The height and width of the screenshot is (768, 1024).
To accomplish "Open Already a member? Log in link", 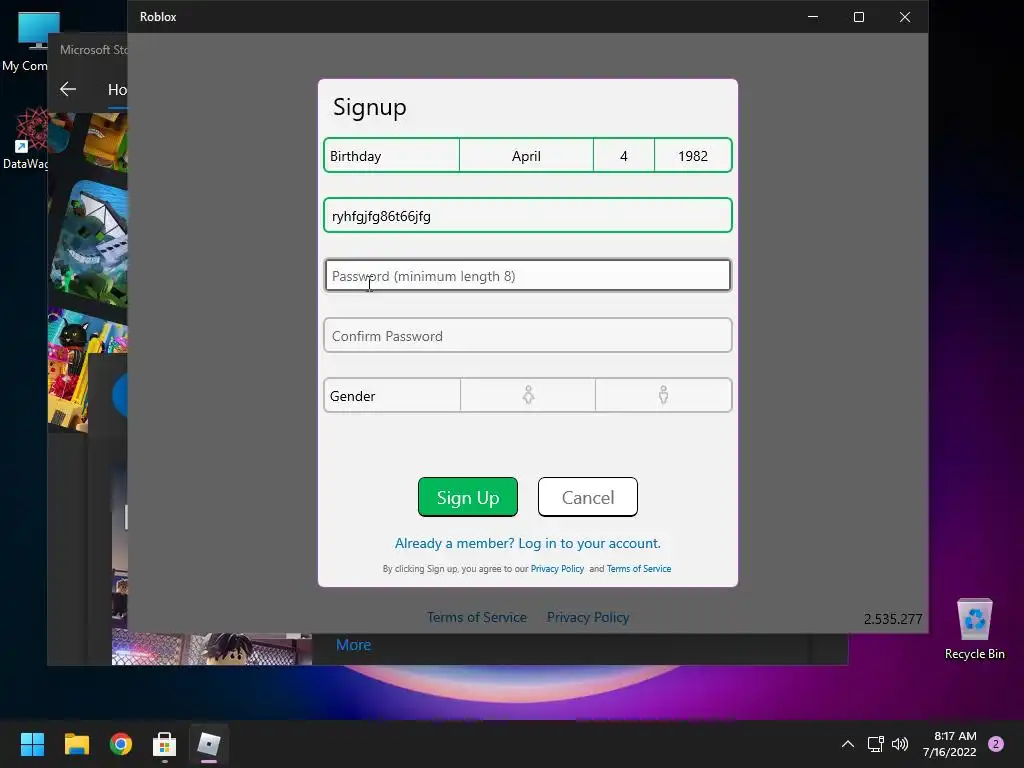I will coord(528,543).
